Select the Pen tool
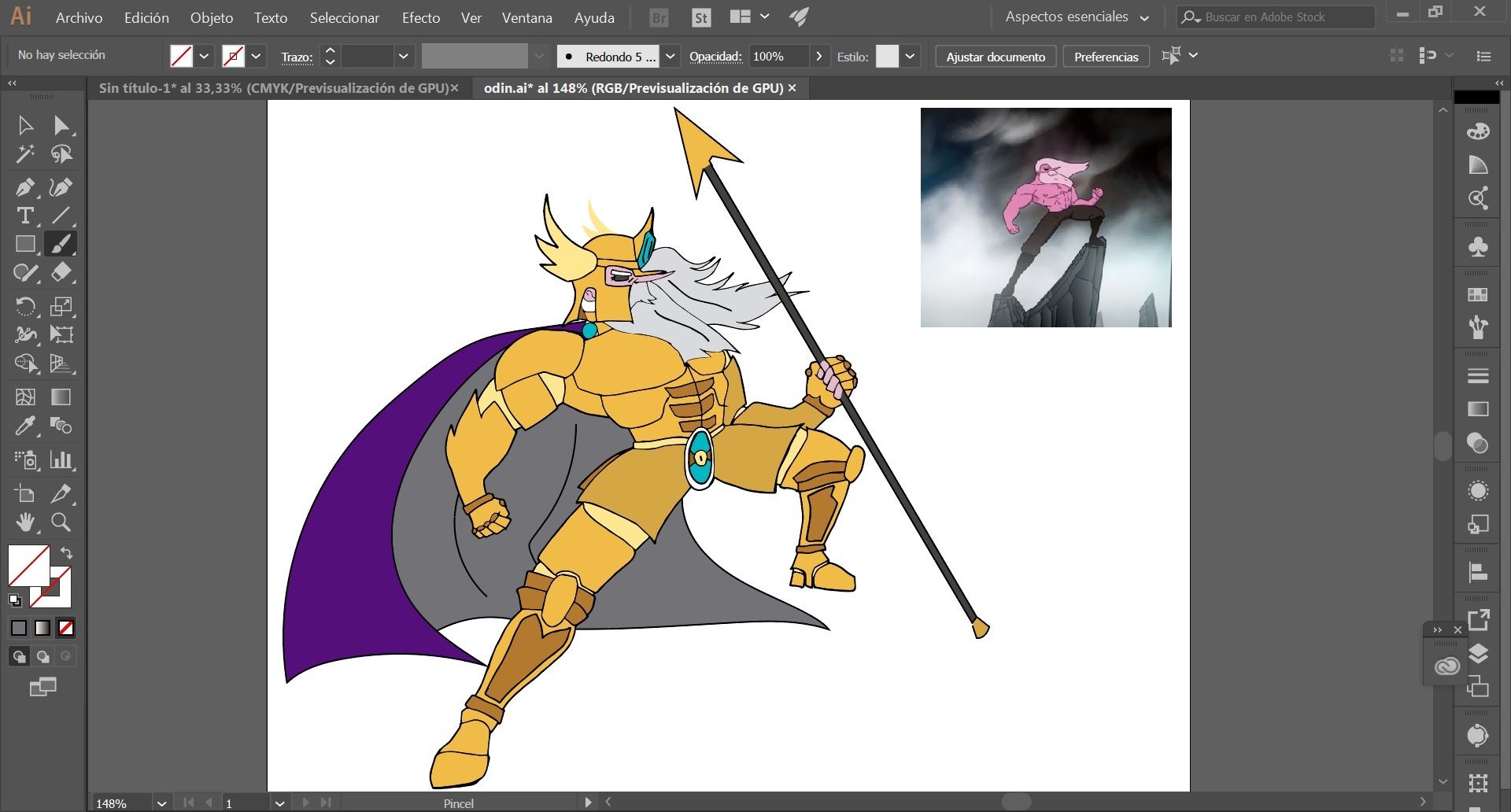 [x=24, y=187]
